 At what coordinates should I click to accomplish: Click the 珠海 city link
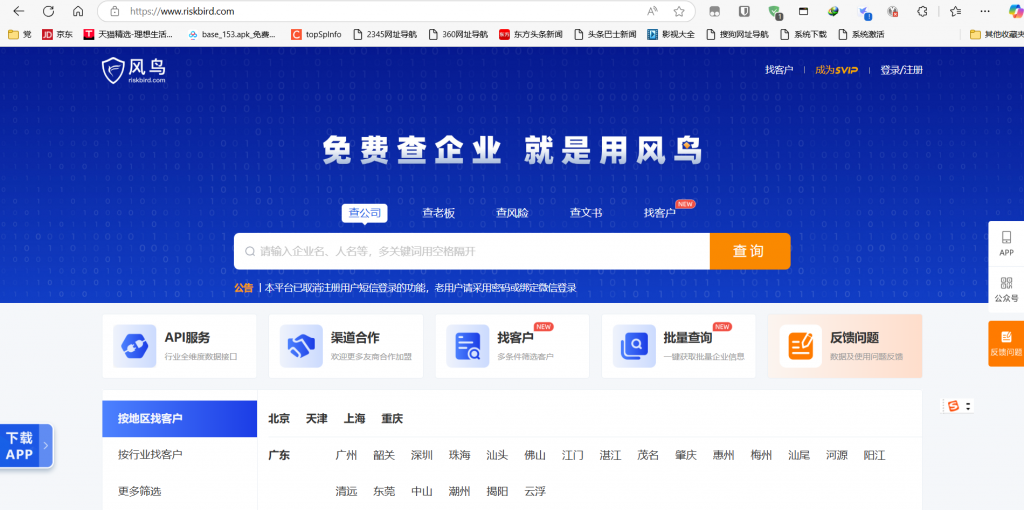(460, 455)
